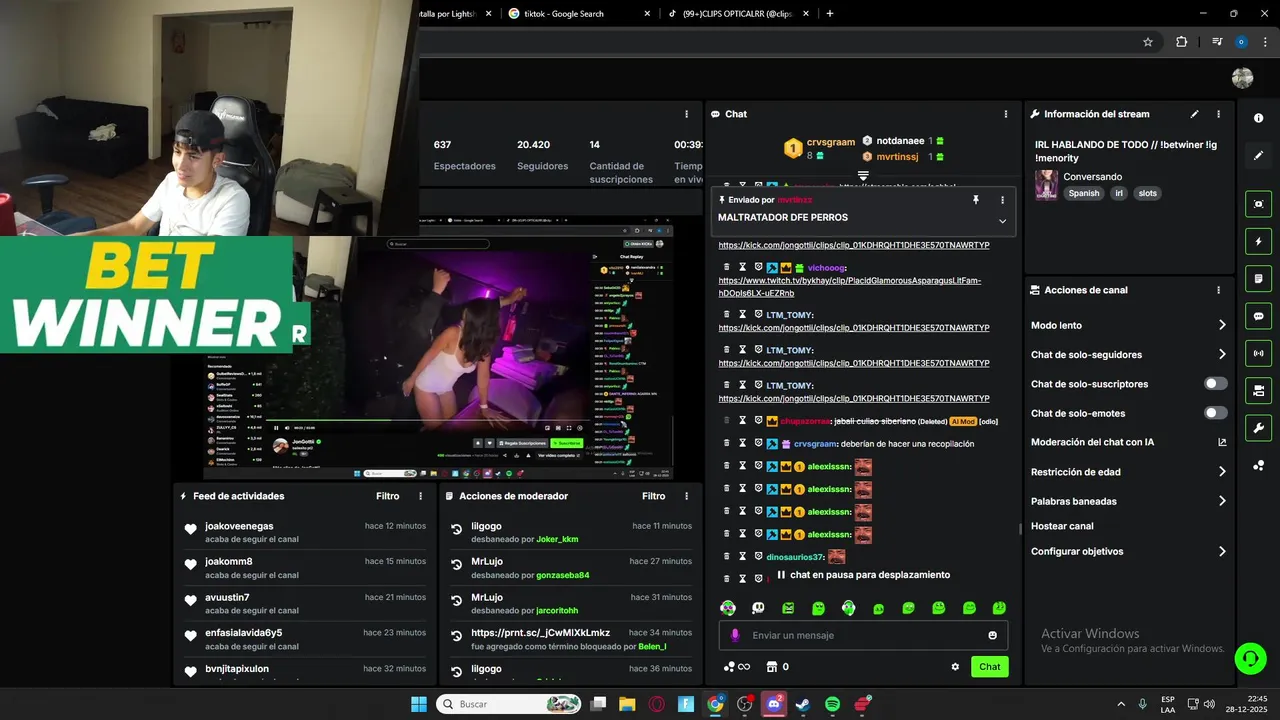Click Hostear canal option
This screenshot has height=720, width=1280.
click(1062, 526)
